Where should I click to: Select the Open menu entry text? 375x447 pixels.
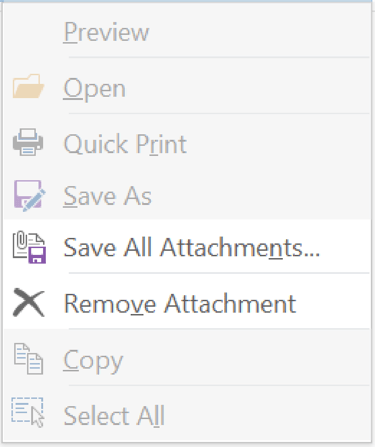click(95, 89)
